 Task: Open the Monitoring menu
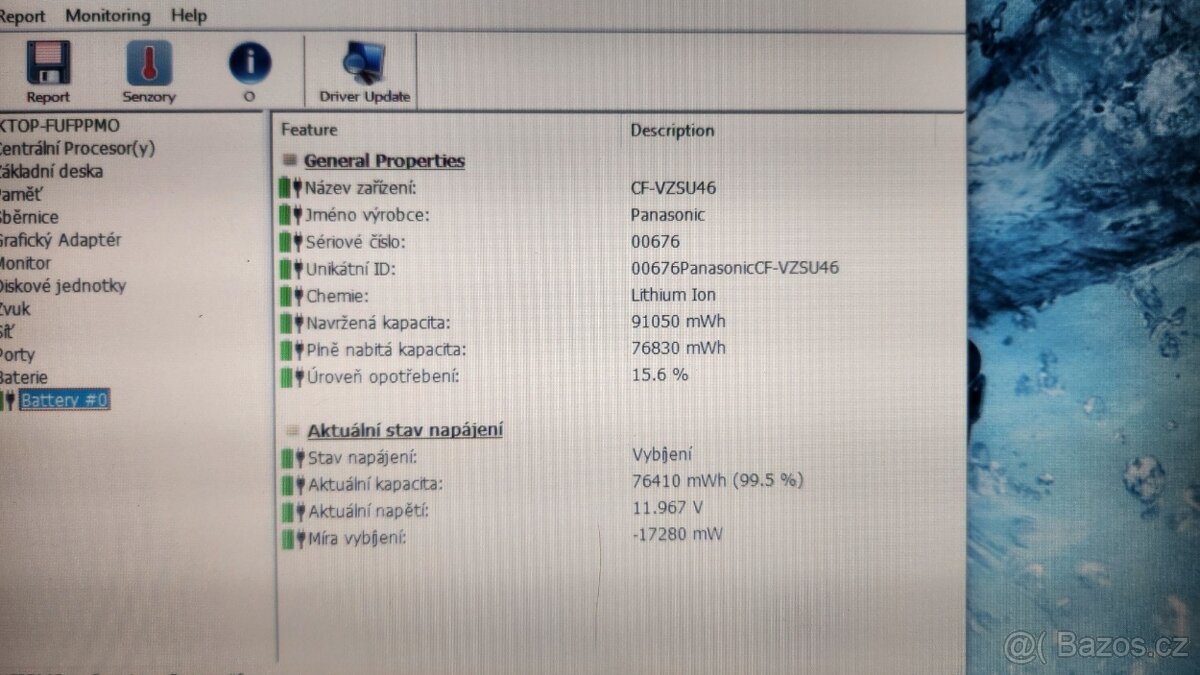107,15
